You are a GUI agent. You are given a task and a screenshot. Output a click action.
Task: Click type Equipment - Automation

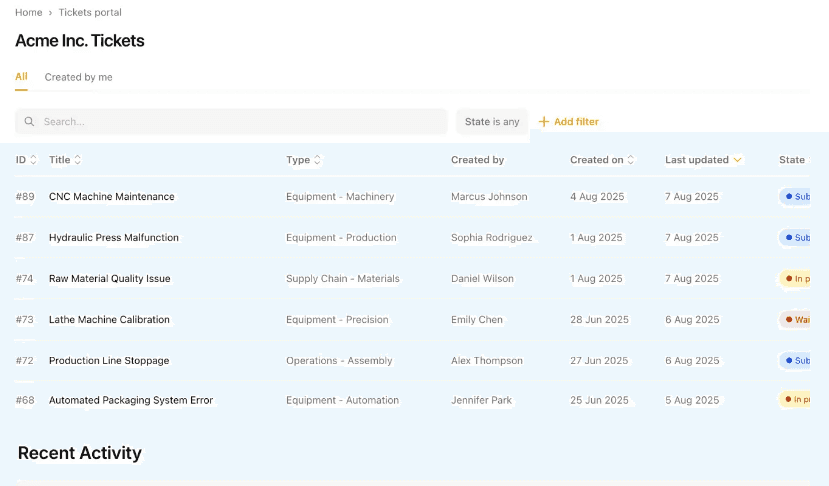(343, 400)
